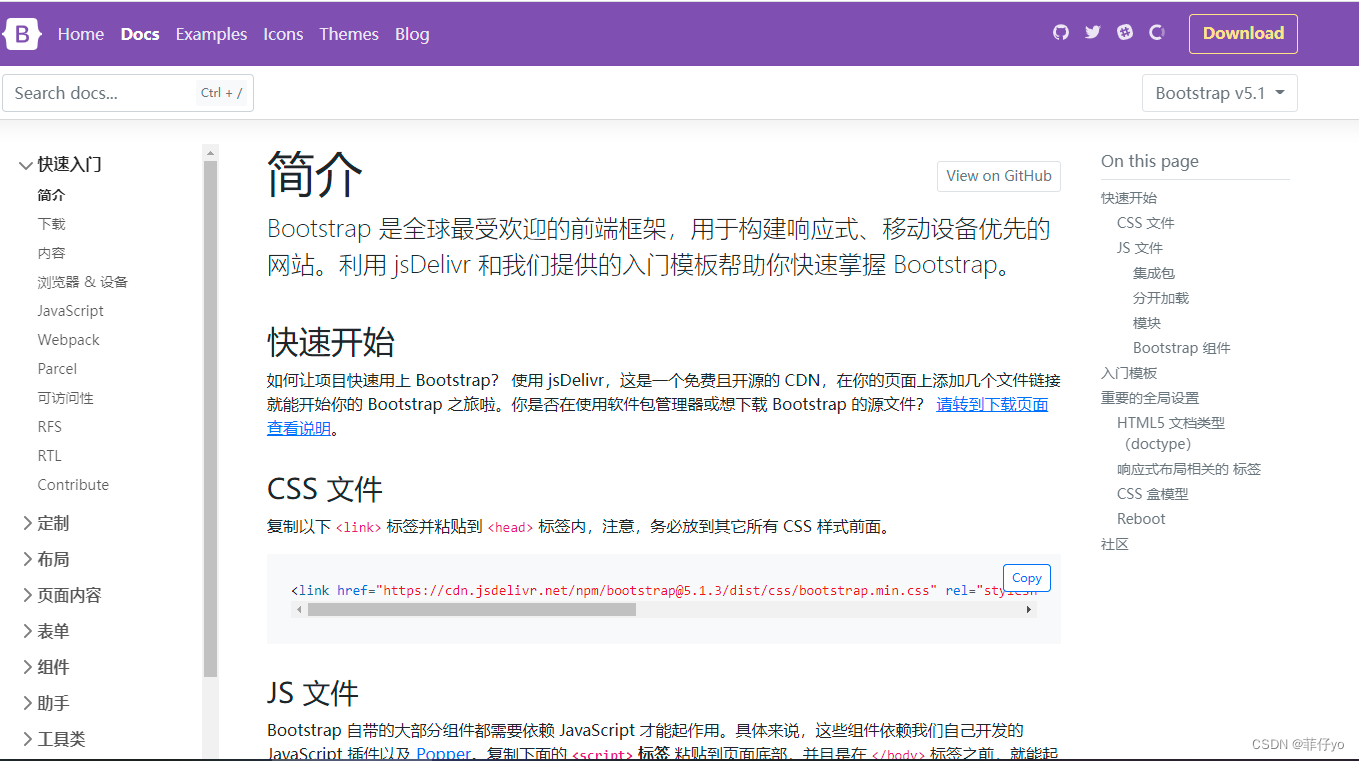The image size is (1359, 761).
Task: Open the Popper link
Action: tap(443, 753)
